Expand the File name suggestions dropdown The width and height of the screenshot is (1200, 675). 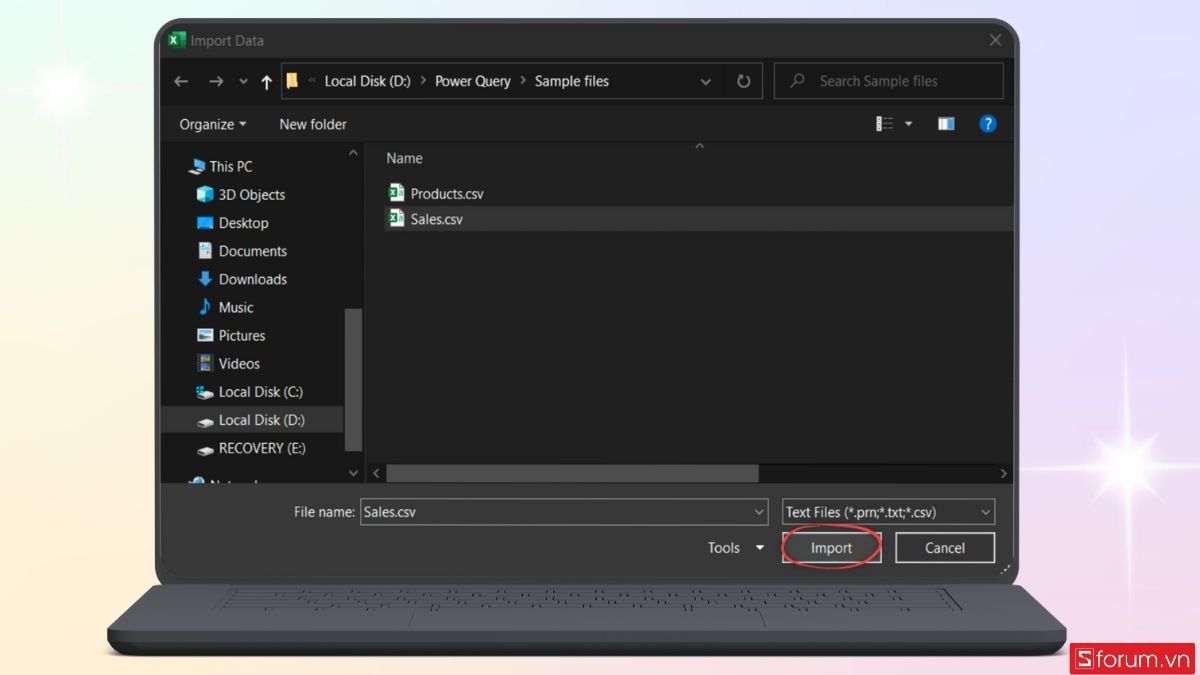pyautogui.click(x=759, y=512)
